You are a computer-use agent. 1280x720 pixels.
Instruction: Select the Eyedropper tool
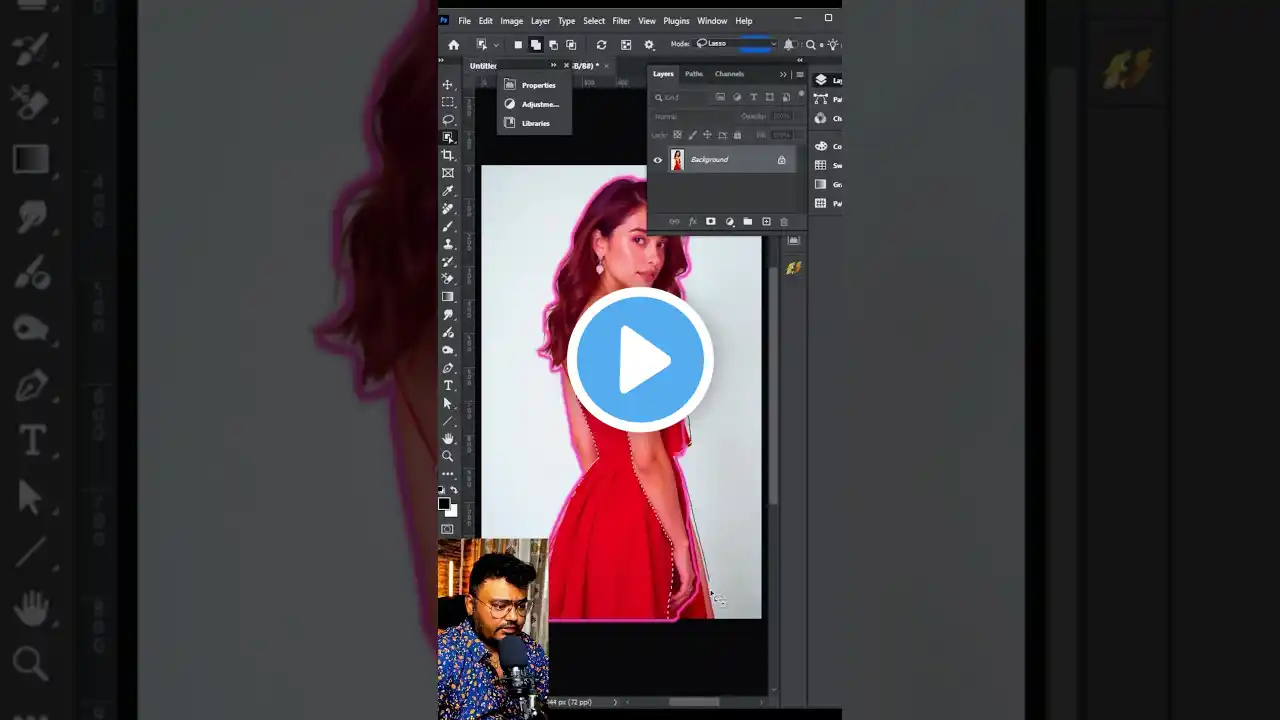448,191
